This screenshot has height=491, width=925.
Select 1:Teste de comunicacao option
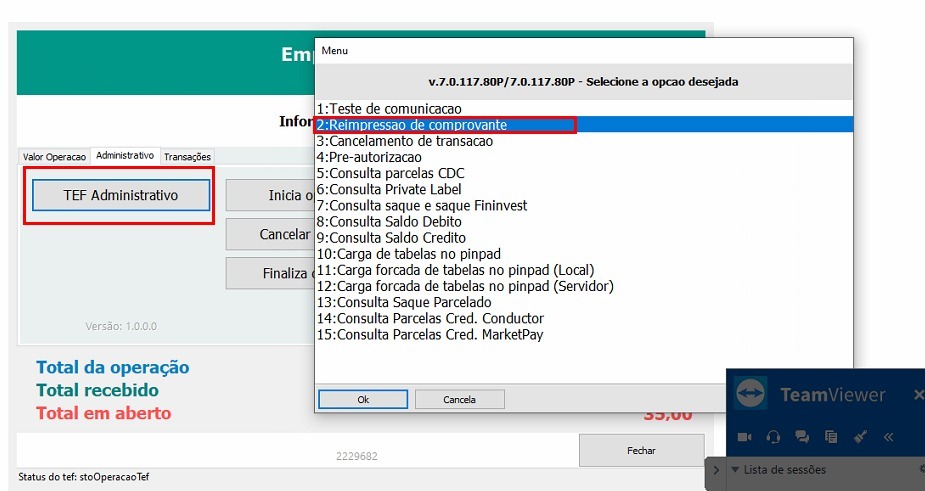584,109
